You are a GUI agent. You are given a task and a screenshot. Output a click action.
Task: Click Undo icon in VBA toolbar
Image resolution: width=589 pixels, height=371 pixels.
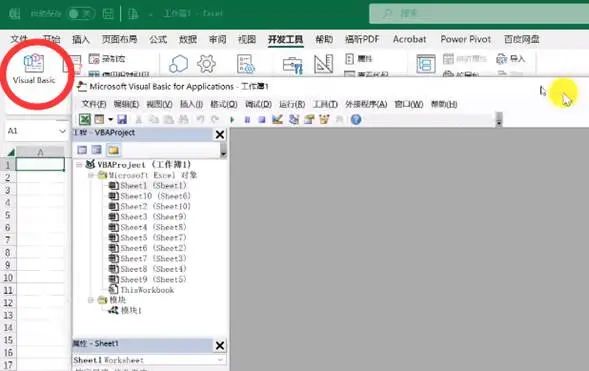pyautogui.click(x=200, y=119)
